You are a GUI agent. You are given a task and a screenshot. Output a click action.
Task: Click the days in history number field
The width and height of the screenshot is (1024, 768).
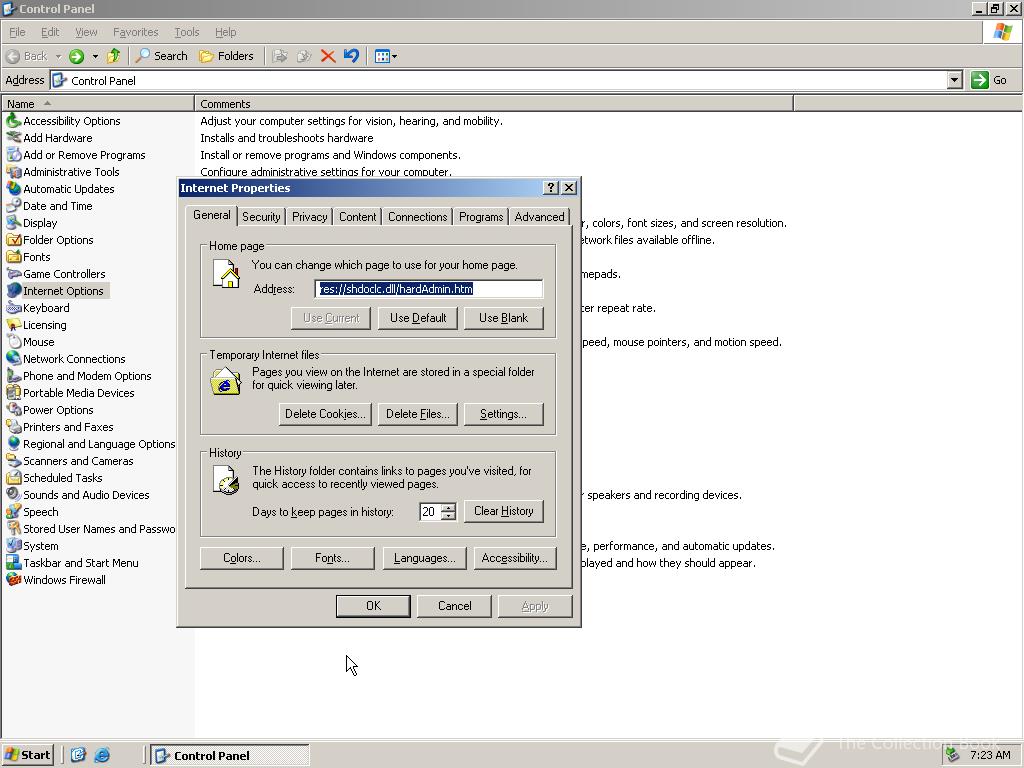click(430, 511)
